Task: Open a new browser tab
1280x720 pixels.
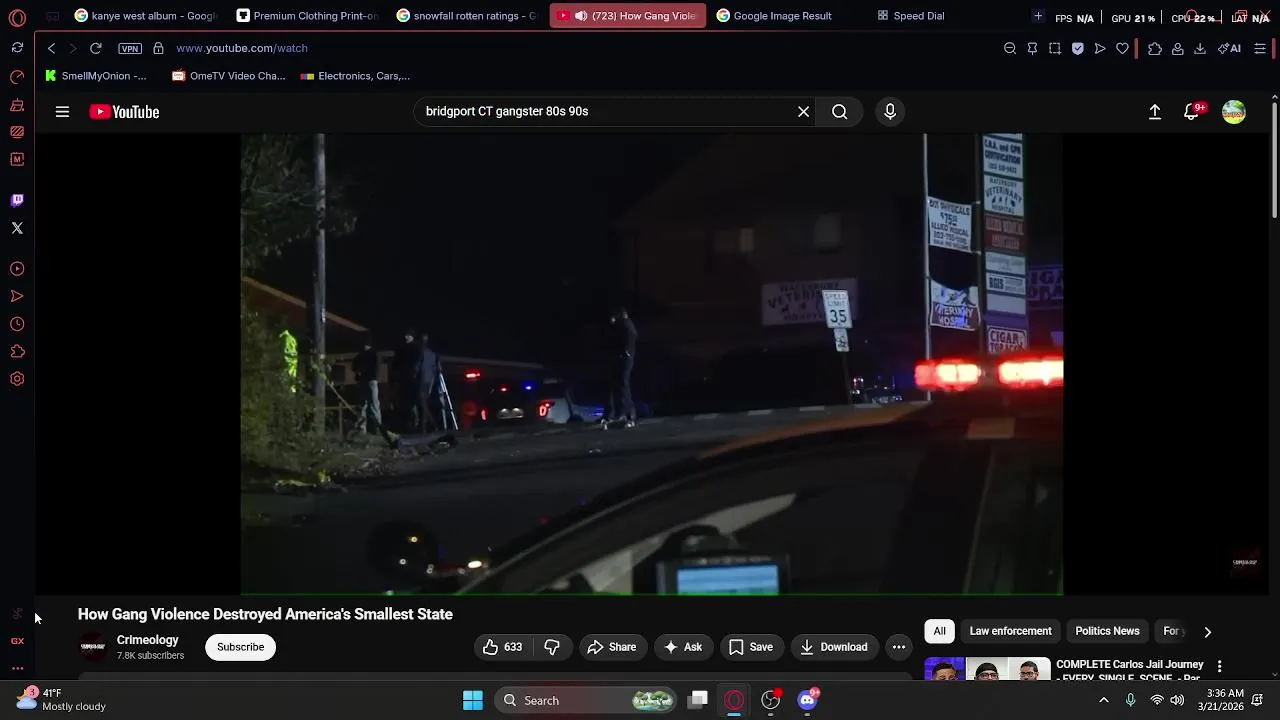Action: 1038,16
